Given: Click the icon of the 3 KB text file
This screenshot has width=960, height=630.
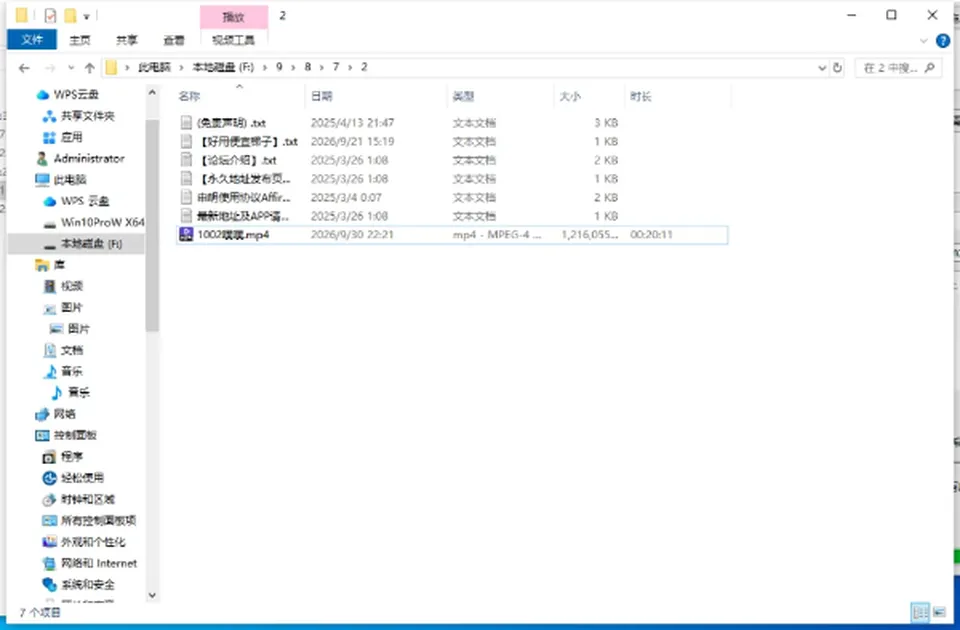Looking at the screenshot, I should [x=186, y=122].
